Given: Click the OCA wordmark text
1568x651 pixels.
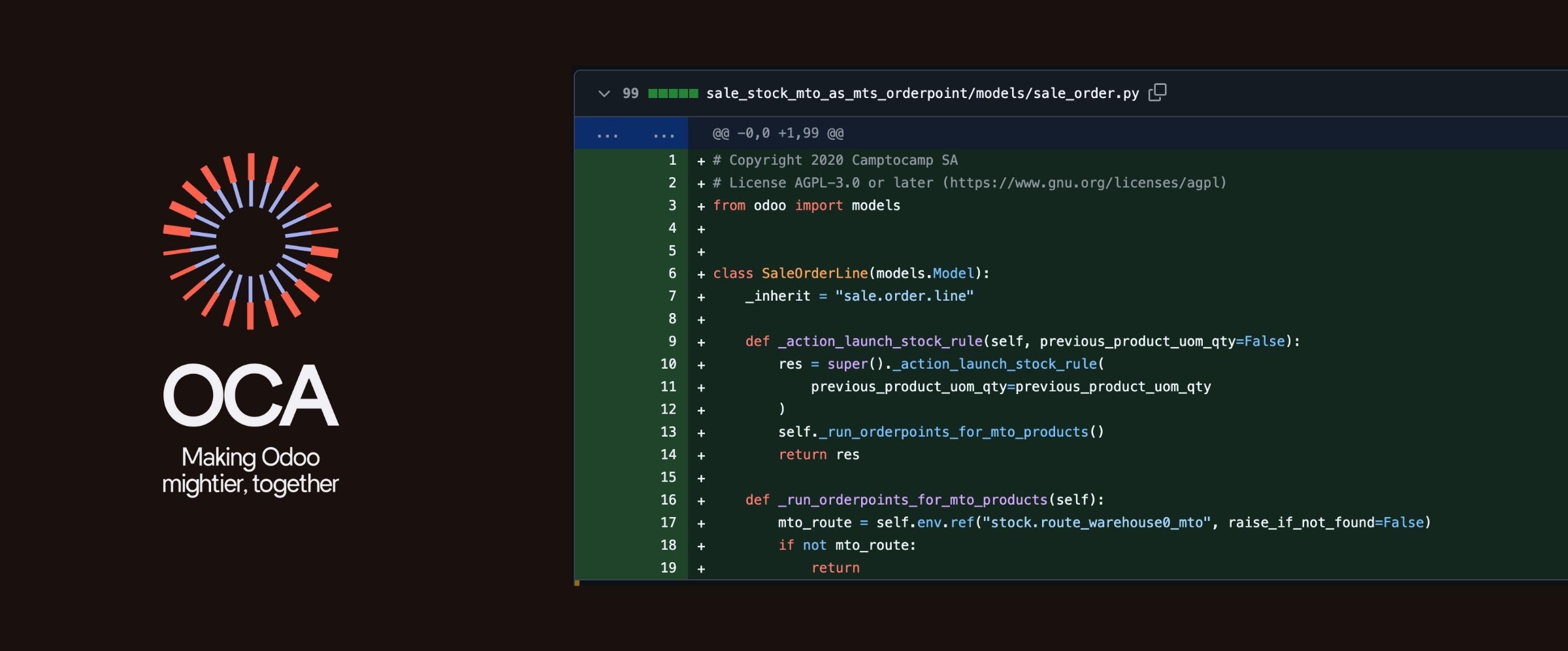Looking at the screenshot, I should click(x=251, y=395).
